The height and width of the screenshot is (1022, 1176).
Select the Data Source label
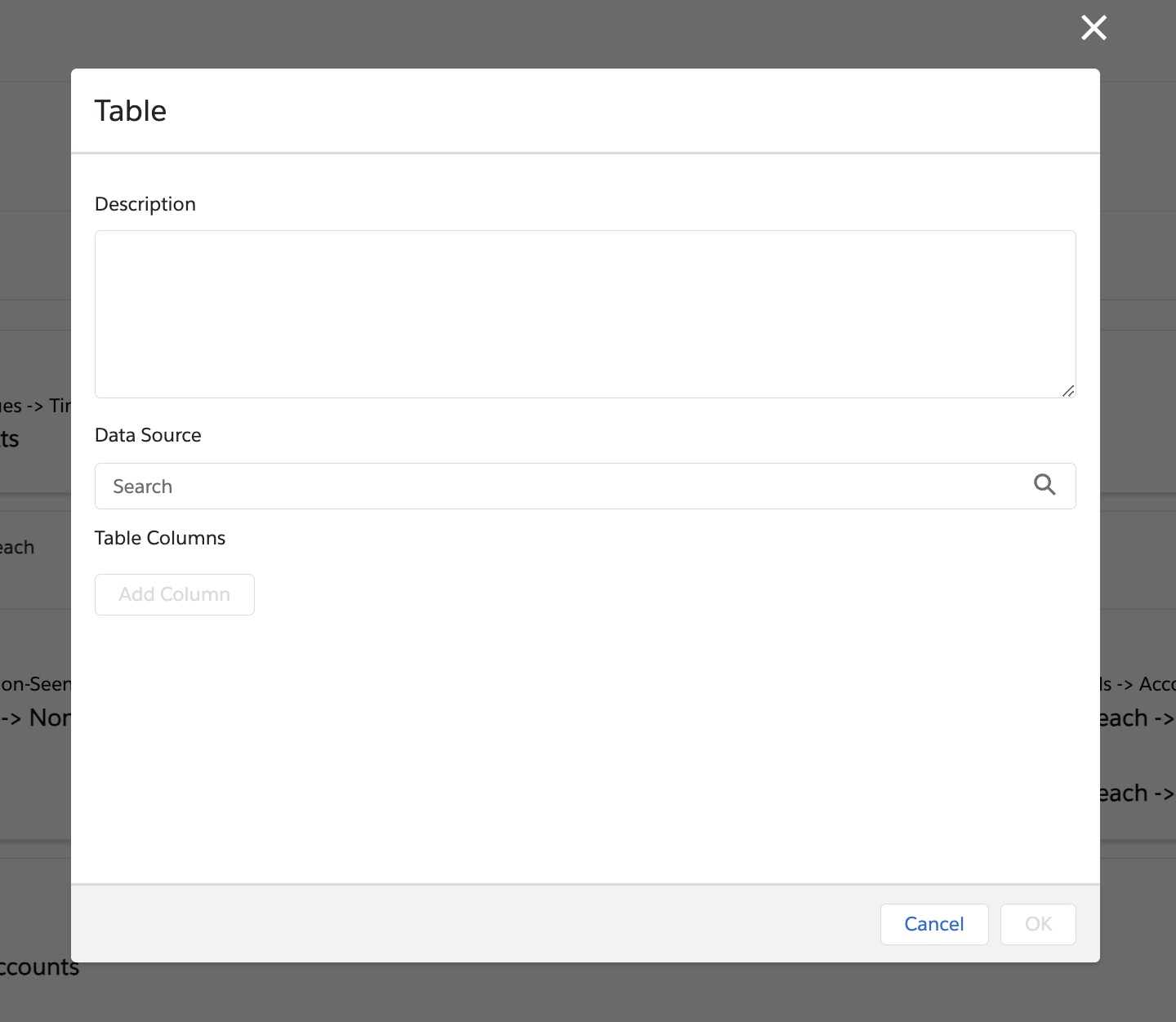point(148,435)
